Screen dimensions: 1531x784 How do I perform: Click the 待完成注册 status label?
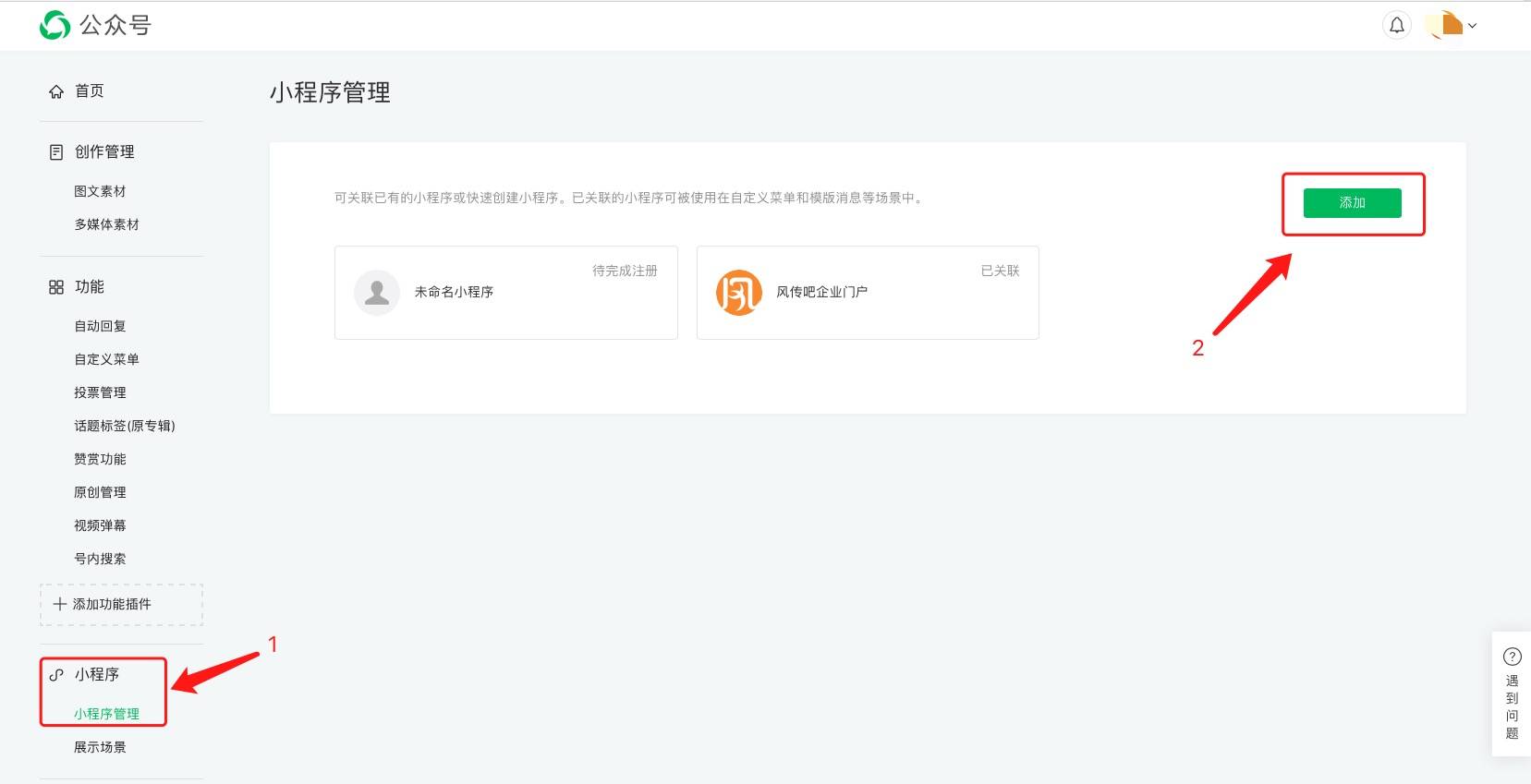pos(626,271)
